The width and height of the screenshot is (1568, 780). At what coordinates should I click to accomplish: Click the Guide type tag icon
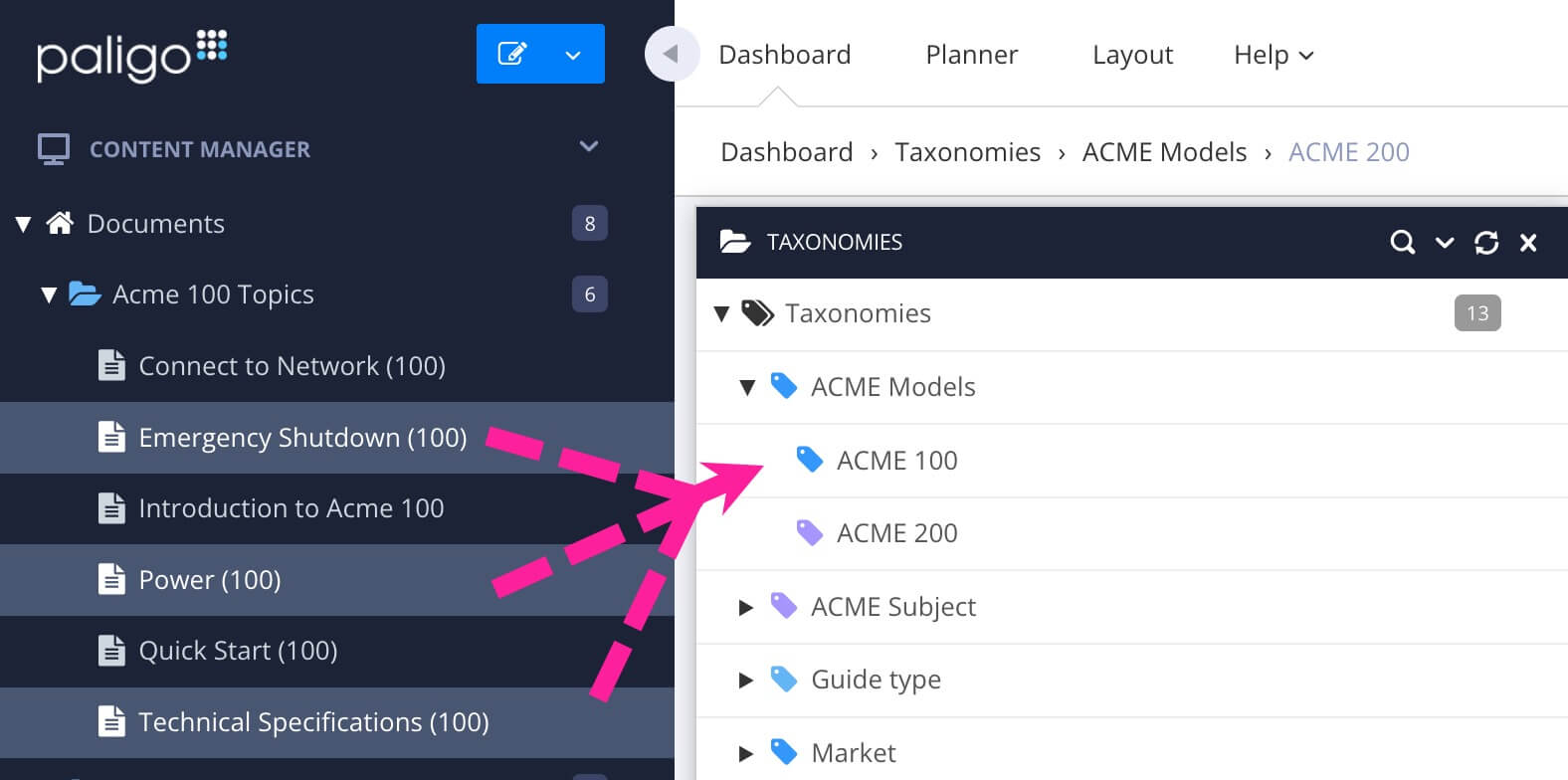(784, 679)
